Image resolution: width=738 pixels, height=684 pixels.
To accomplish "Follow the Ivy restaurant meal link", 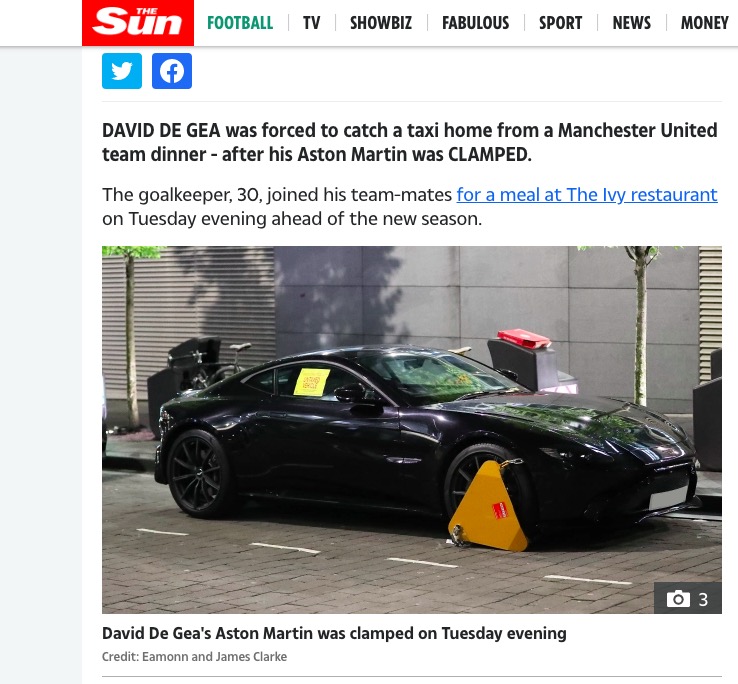I will (587, 194).
